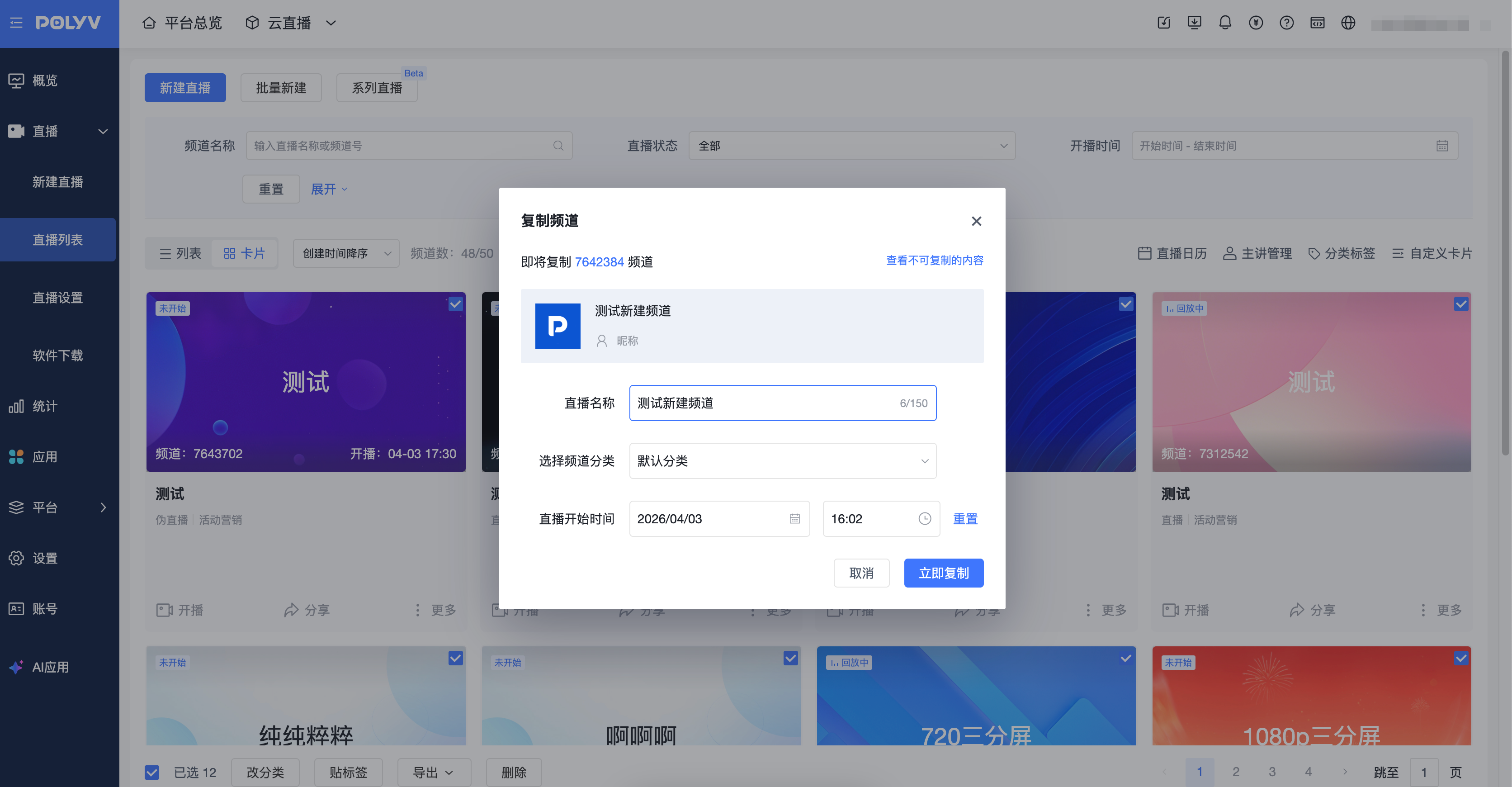Open the date picker calendar icon in dialog
The height and width of the screenshot is (787, 1512).
pos(795,519)
